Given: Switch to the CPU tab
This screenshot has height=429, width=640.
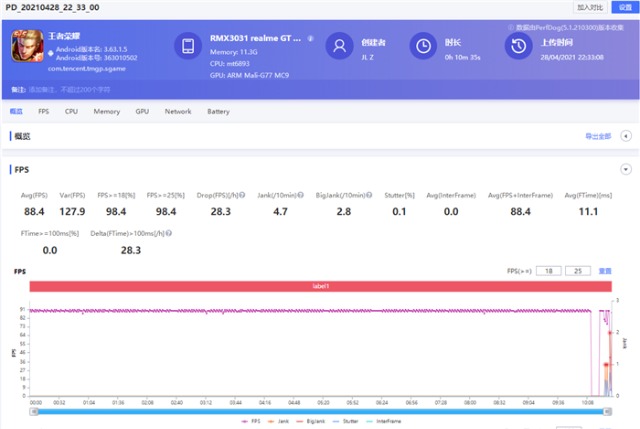Looking at the screenshot, I should 71,111.
